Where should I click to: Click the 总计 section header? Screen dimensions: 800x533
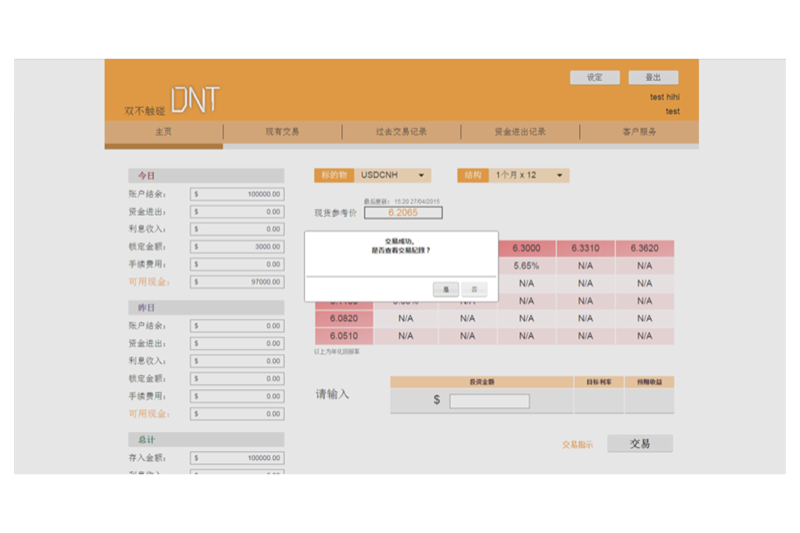[x=206, y=440]
